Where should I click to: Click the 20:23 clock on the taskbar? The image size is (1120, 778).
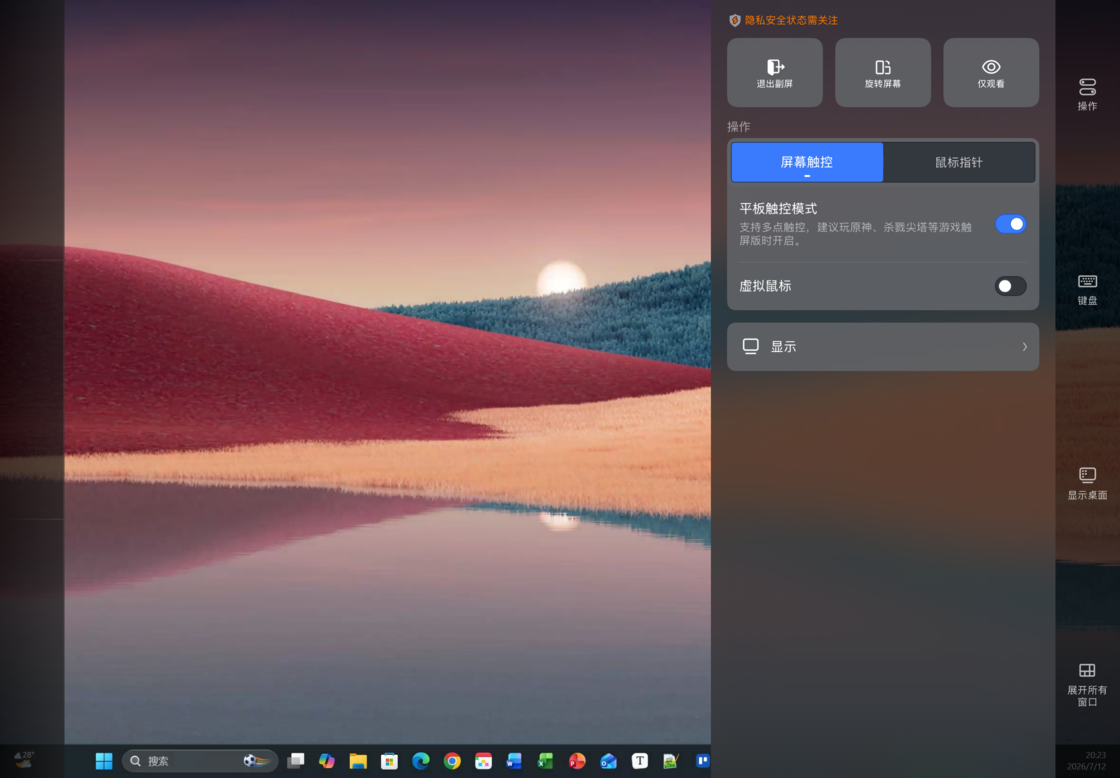pyautogui.click(x=1096, y=754)
